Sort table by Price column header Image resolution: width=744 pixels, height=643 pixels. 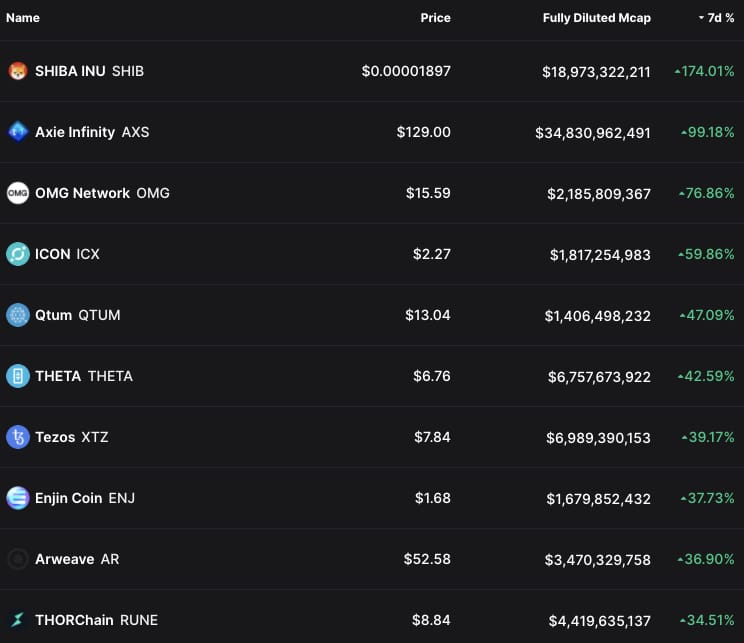pyautogui.click(x=435, y=18)
